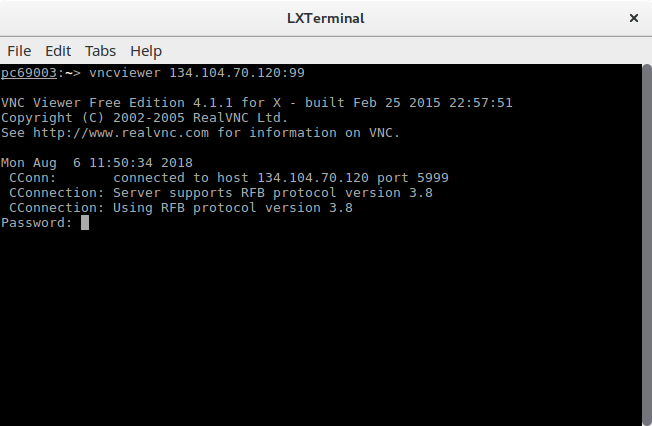Viewport: 652px width, 426px height.
Task: Click the underlined pc69003 hostname
Action: click(29, 73)
